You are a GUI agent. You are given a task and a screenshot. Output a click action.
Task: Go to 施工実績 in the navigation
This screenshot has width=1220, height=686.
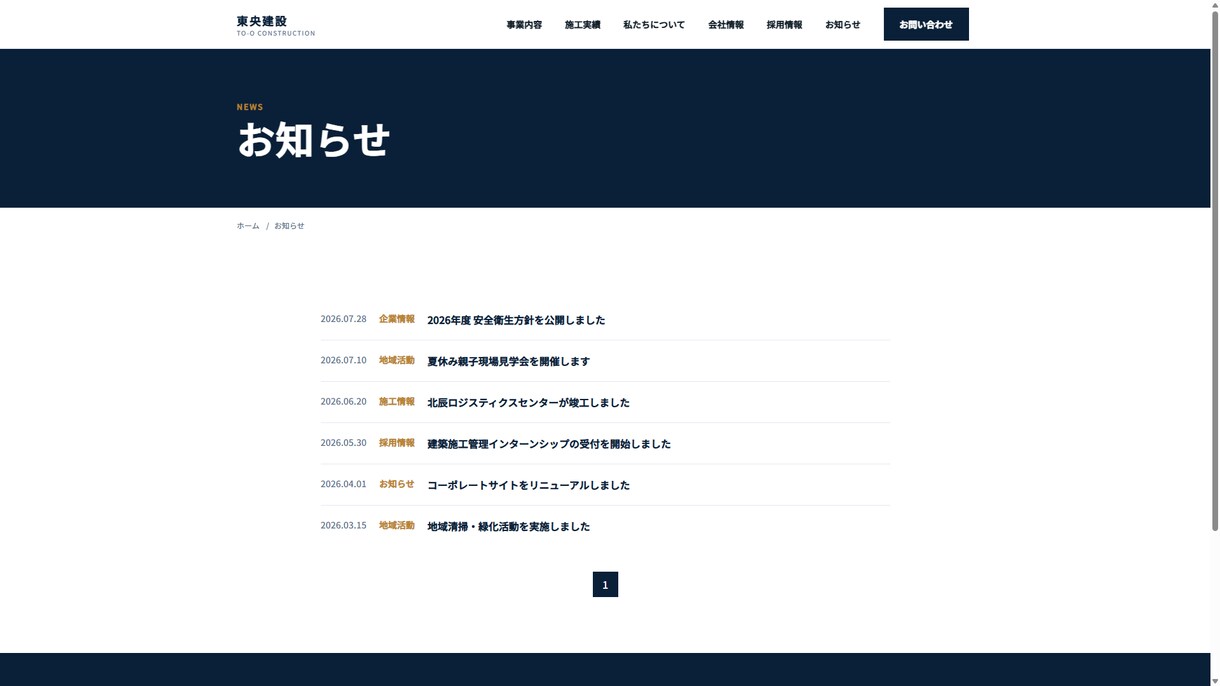(582, 25)
